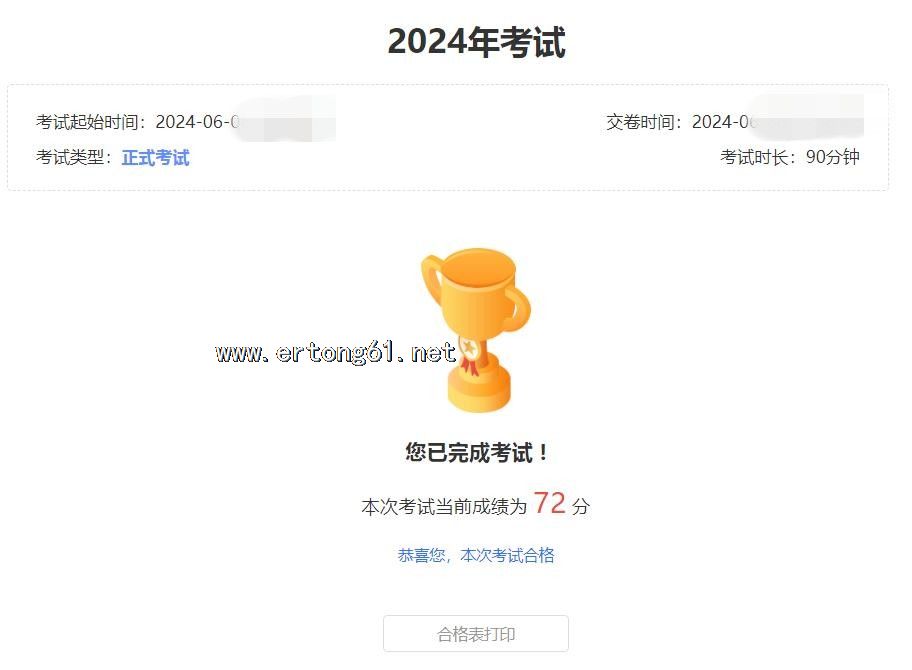Click the 2024-06 start date text
Image resolution: width=912 pixels, height=670 pixels.
[x=193, y=122]
